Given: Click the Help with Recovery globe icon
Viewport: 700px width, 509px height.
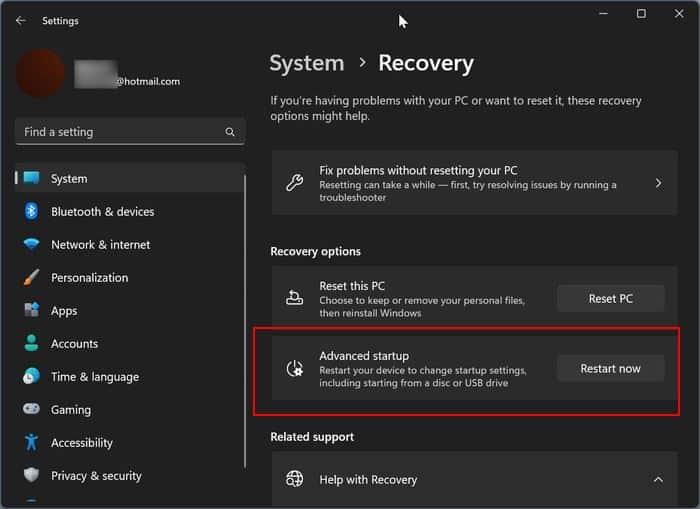Looking at the screenshot, I should (x=294, y=479).
